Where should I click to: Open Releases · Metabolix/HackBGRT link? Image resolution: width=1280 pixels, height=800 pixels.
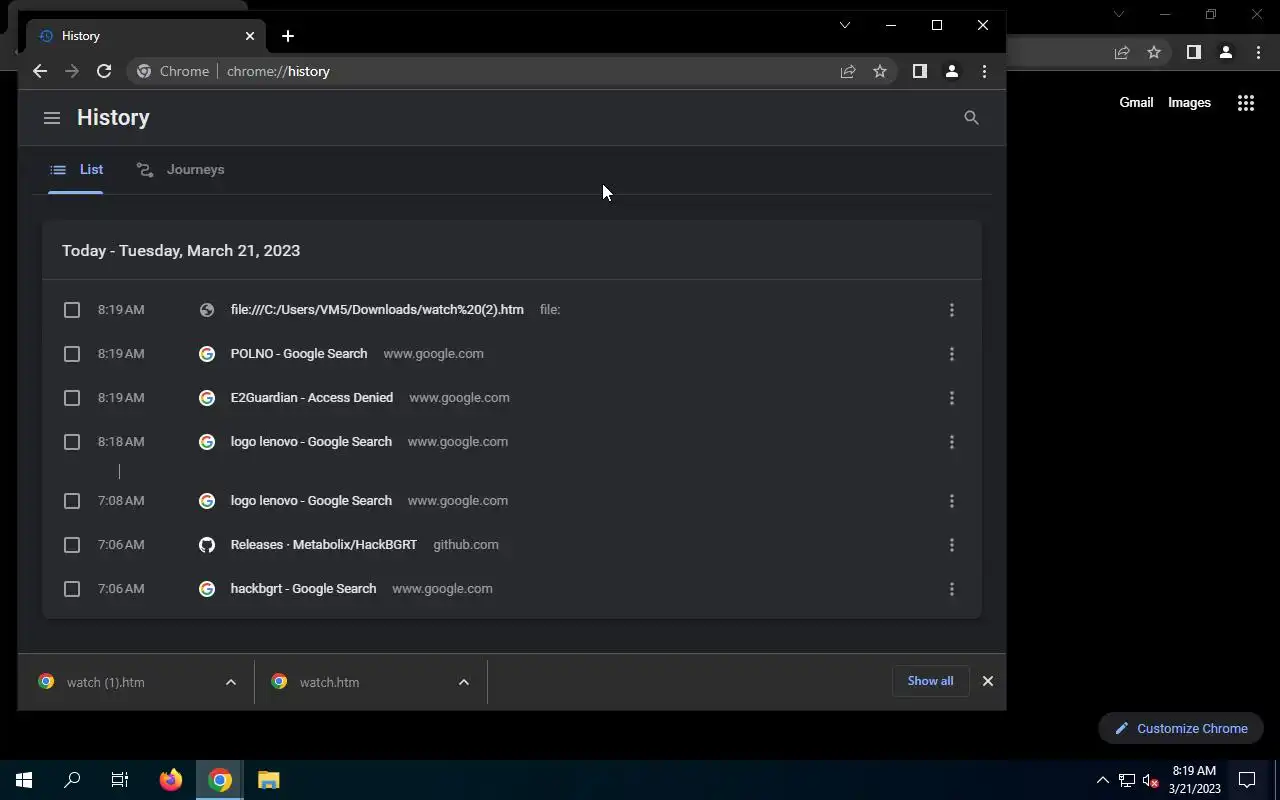click(x=324, y=545)
